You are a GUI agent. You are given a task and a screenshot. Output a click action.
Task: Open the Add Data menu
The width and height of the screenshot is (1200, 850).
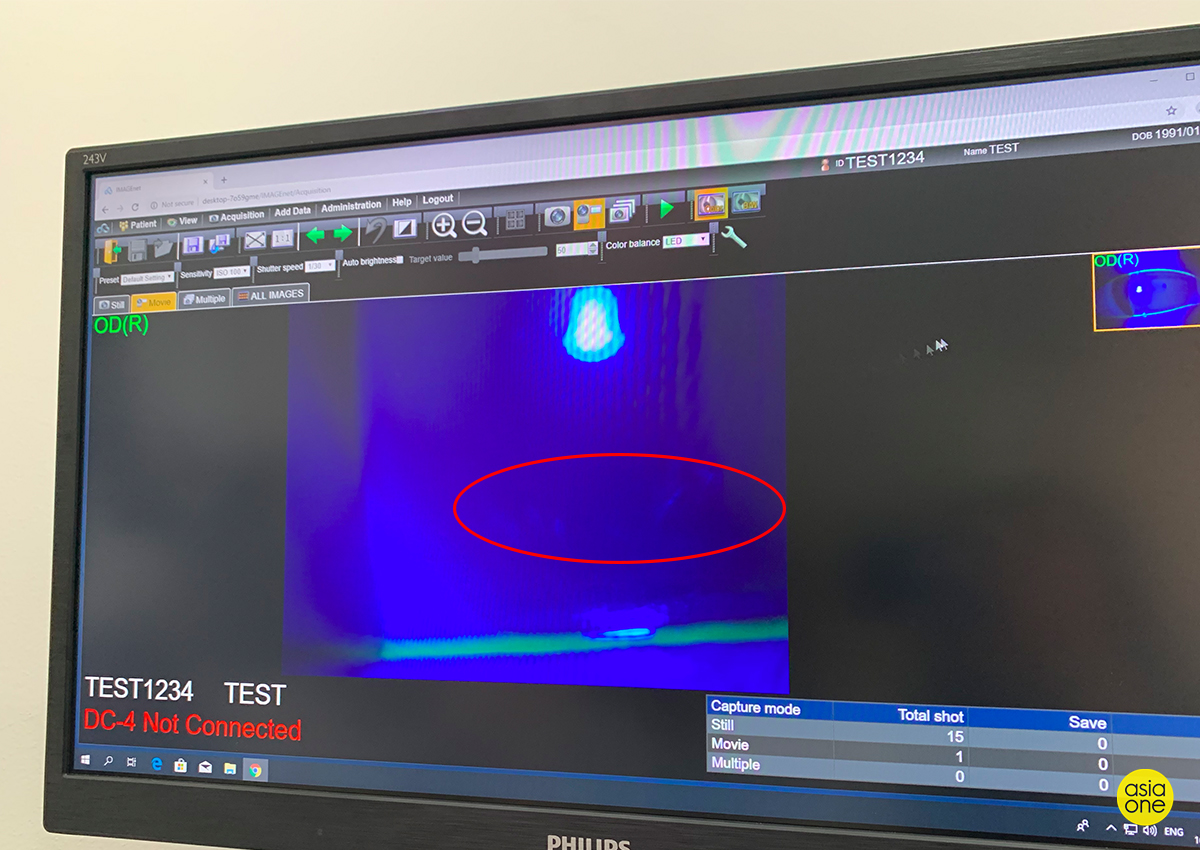[x=292, y=212]
